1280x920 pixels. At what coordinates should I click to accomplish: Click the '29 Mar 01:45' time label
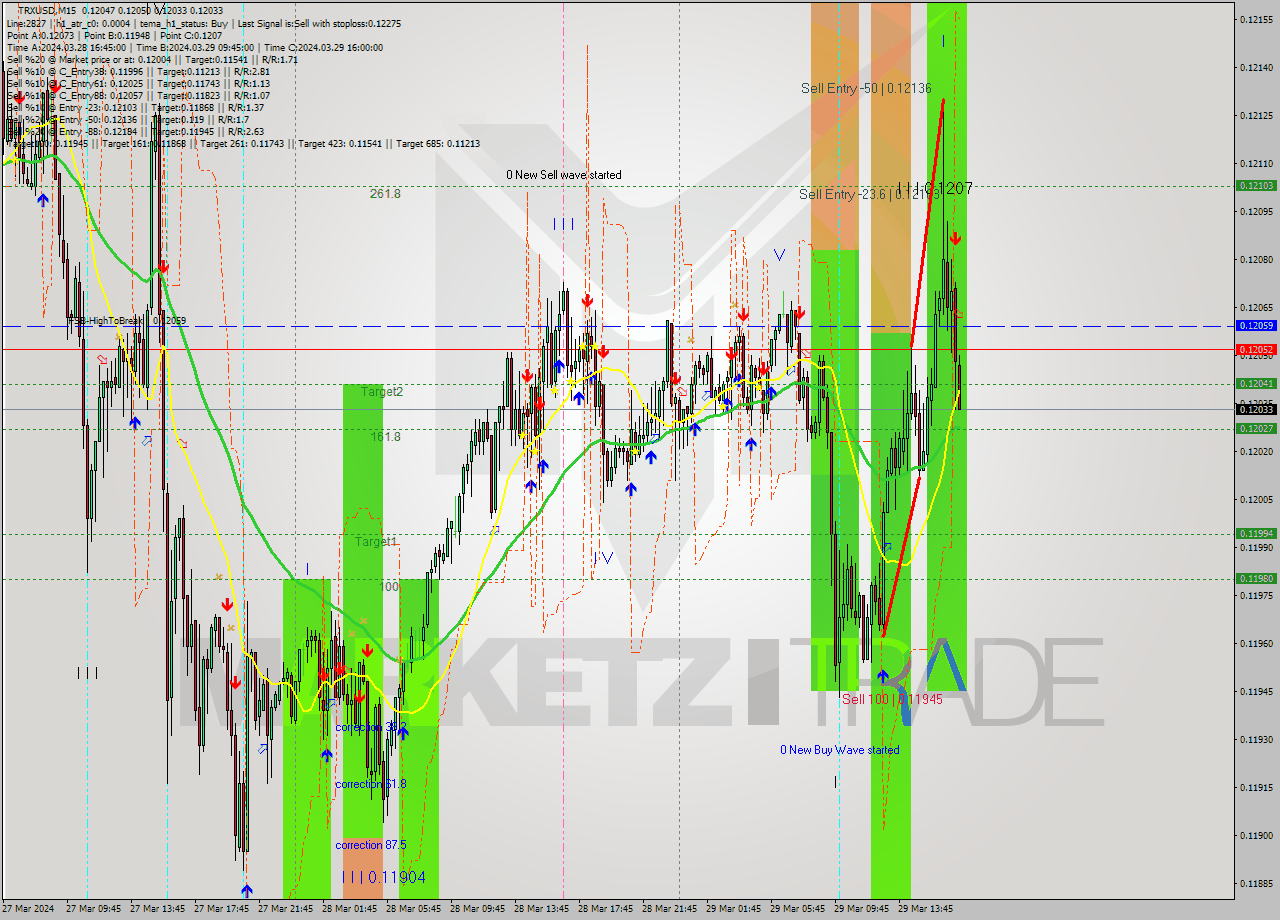[733, 910]
